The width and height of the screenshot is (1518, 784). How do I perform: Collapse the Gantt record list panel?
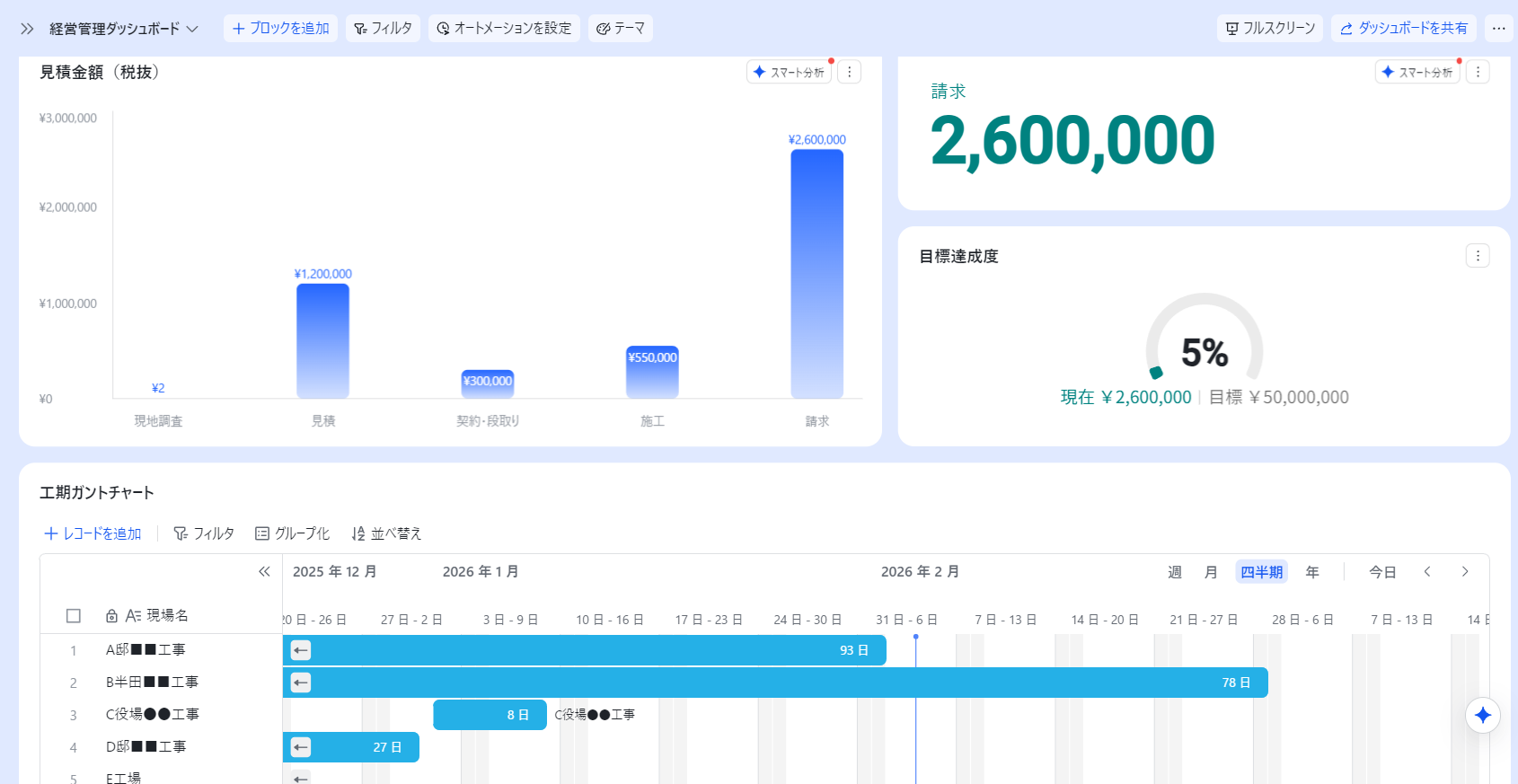pos(264,572)
